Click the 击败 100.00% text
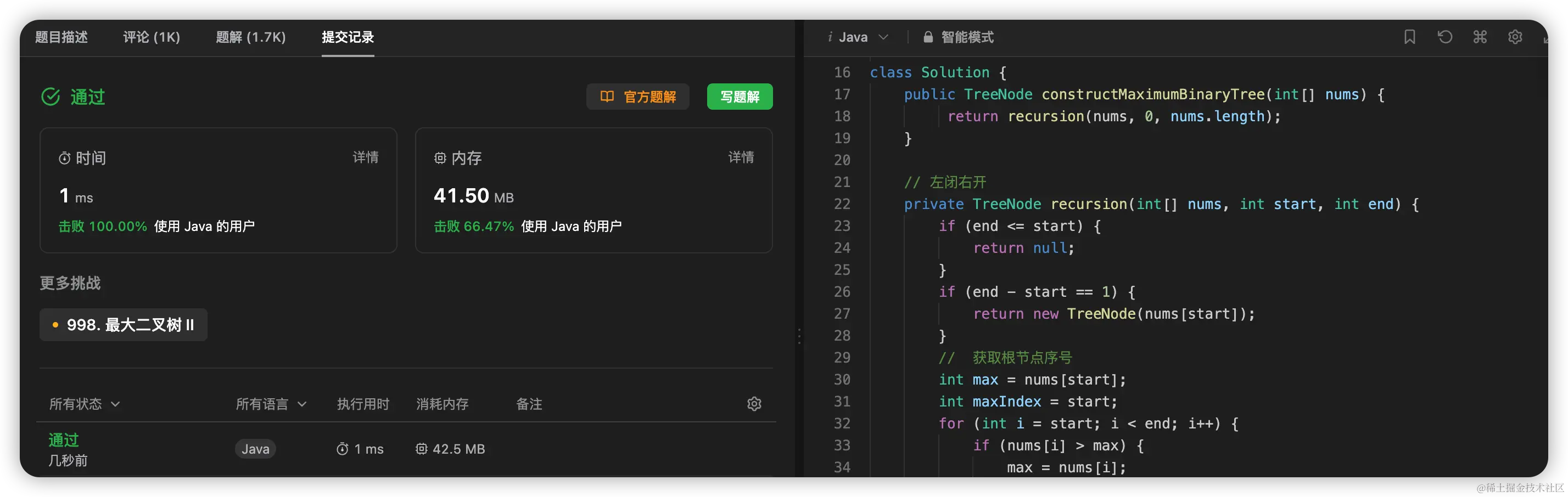 coord(103,227)
